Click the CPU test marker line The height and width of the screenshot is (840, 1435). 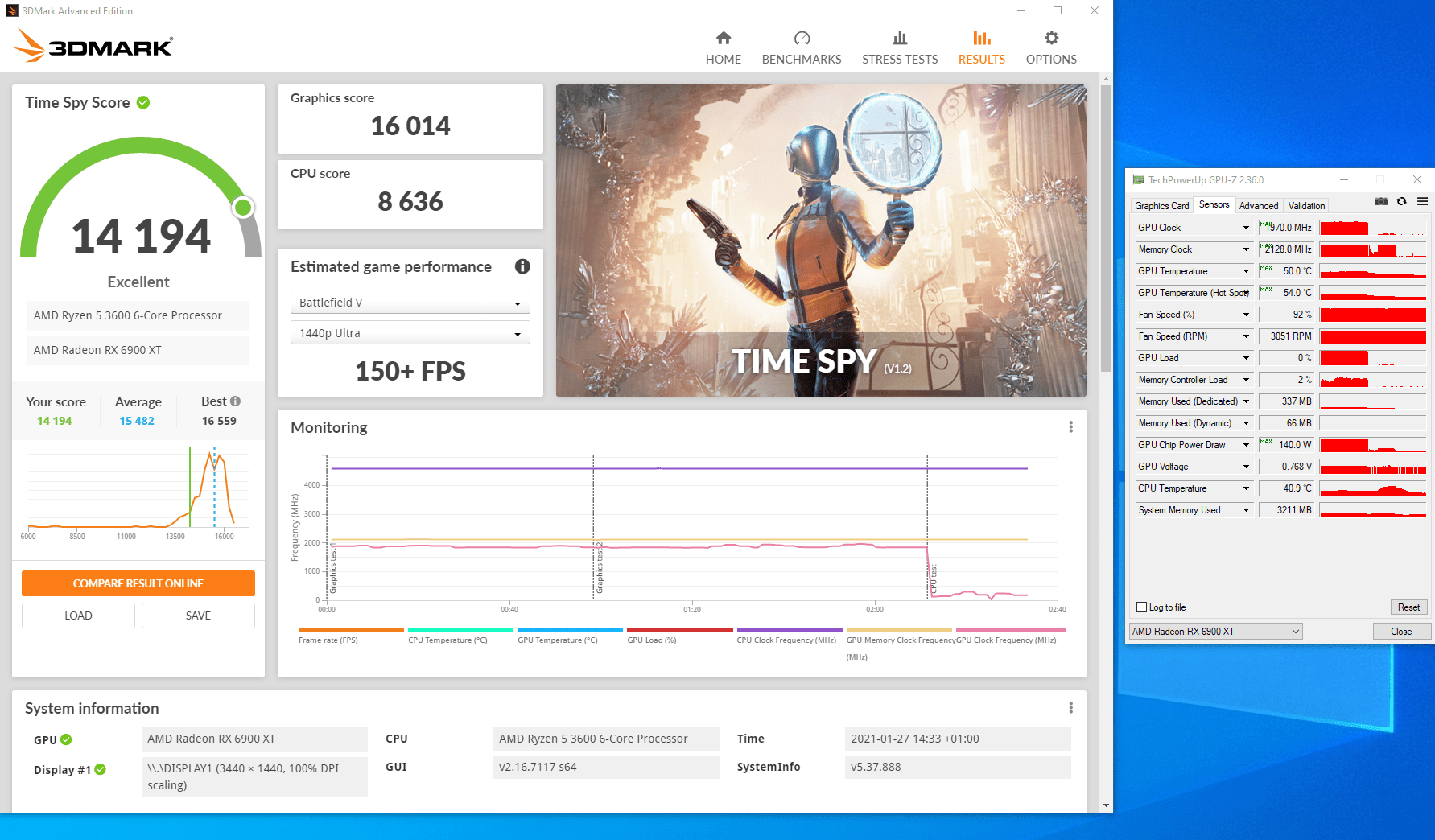coord(927,527)
